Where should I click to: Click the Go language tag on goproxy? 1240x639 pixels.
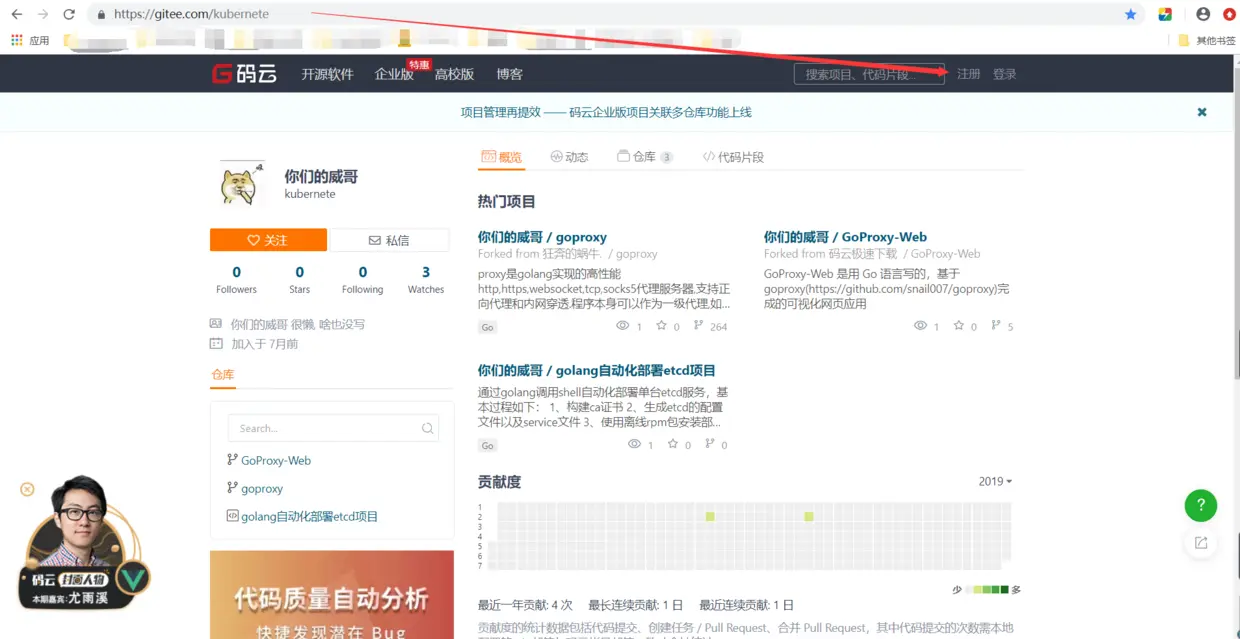tap(487, 327)
